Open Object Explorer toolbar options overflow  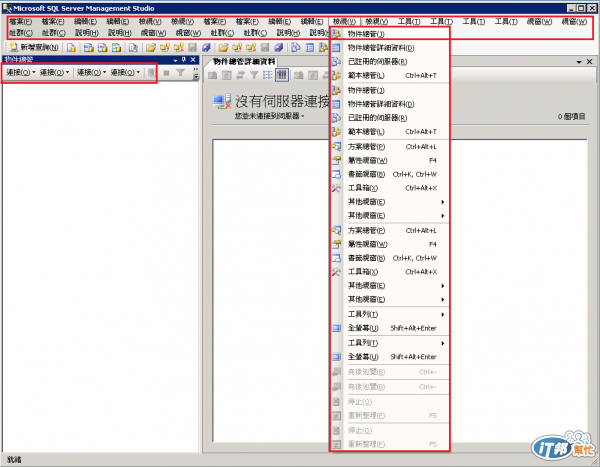(196, 73)
